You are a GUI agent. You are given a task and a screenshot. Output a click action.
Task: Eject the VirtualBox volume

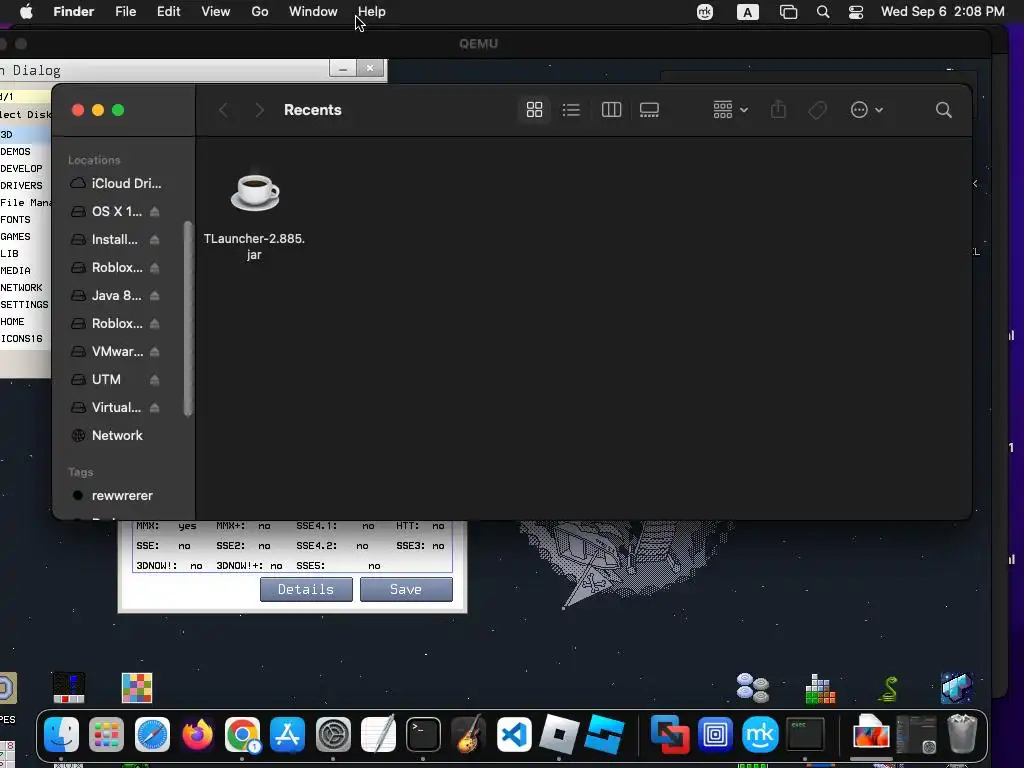click(155, 408)
